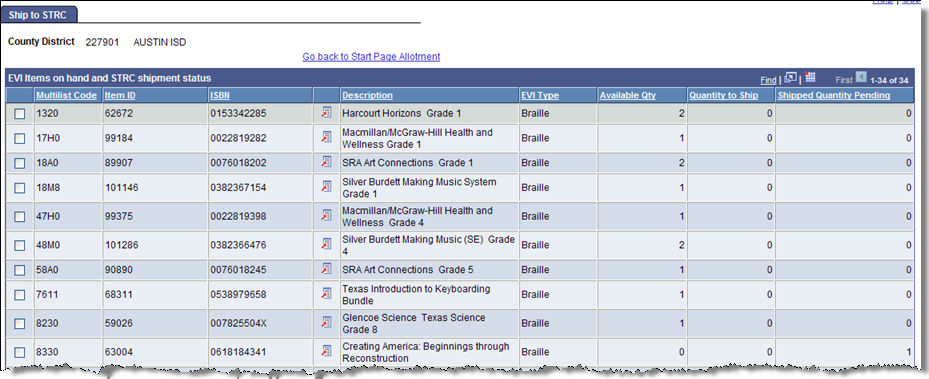
Task: Click ISBN 0153342285 cell
Action: point(238,113)
